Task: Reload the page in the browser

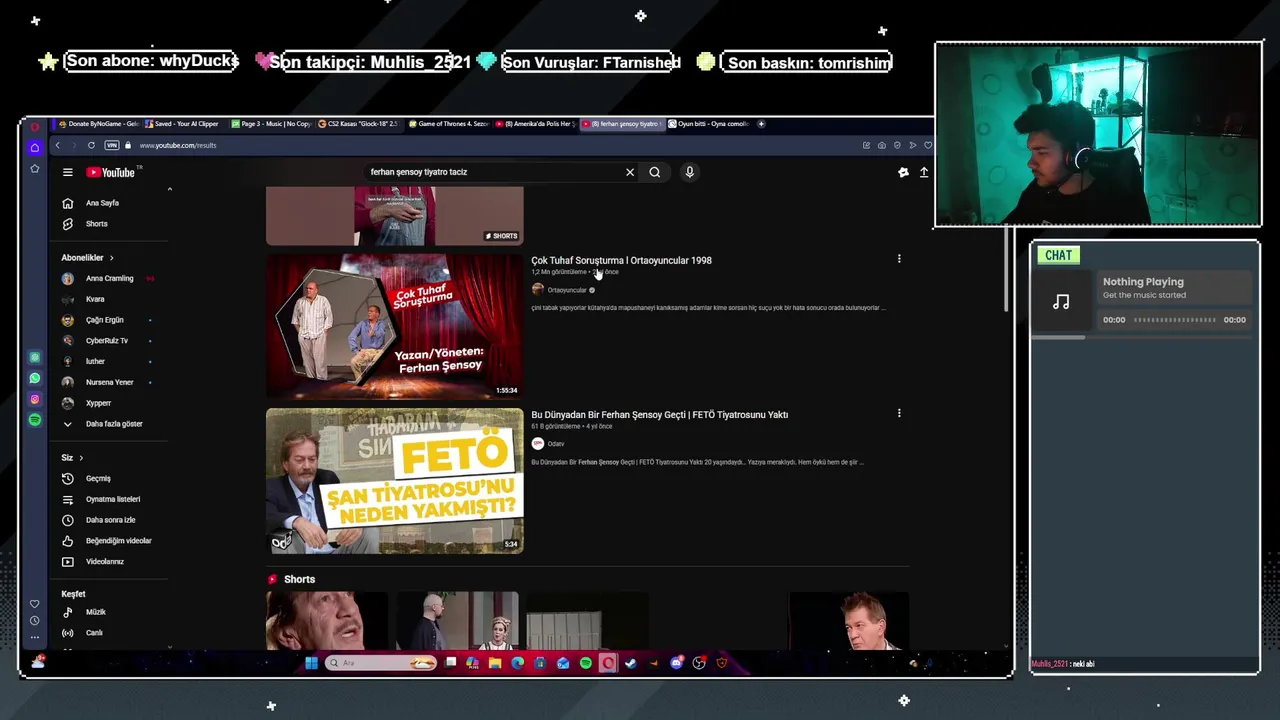Action: 91,145
